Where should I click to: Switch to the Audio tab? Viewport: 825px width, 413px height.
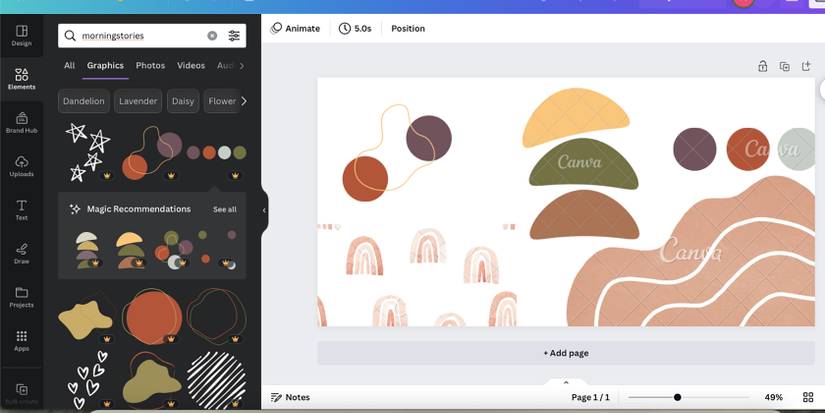click(225, 65)
